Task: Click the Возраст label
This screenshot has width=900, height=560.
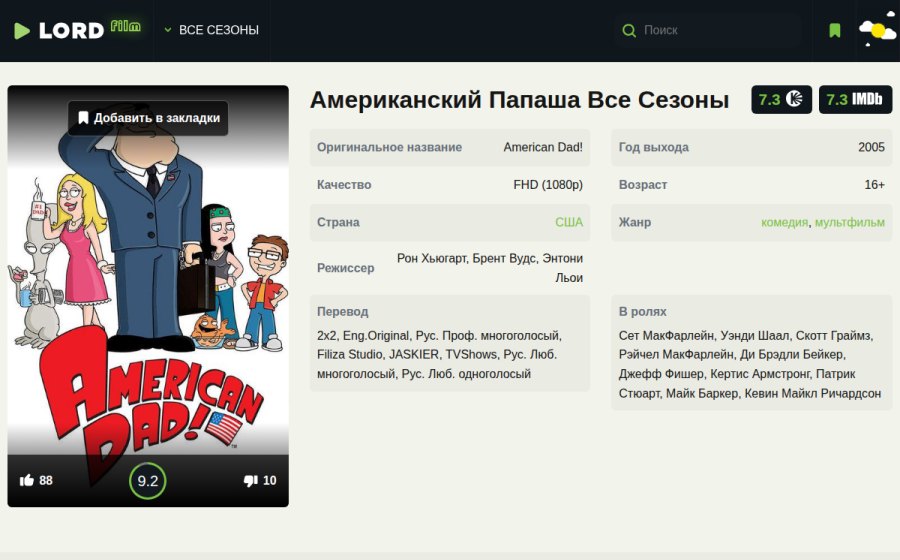Action: click(642, 185)
